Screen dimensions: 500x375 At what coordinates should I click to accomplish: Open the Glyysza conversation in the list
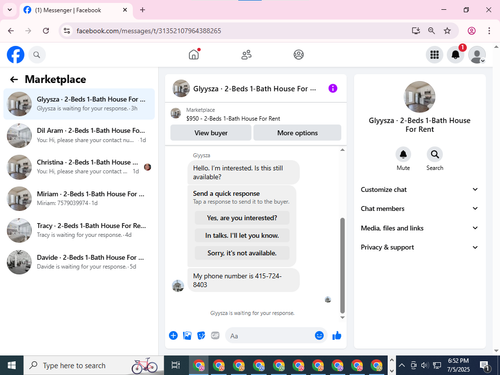click(79, 104)
